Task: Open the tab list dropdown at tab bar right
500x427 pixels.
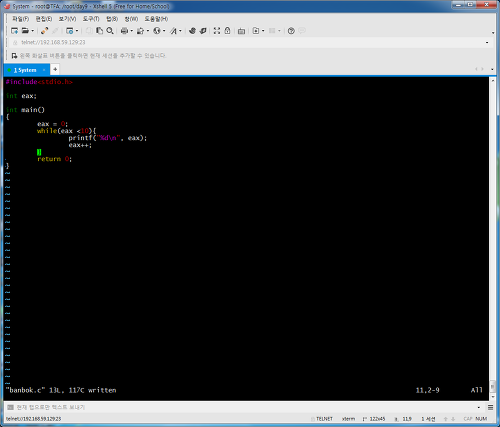Action: pos(492,69)
